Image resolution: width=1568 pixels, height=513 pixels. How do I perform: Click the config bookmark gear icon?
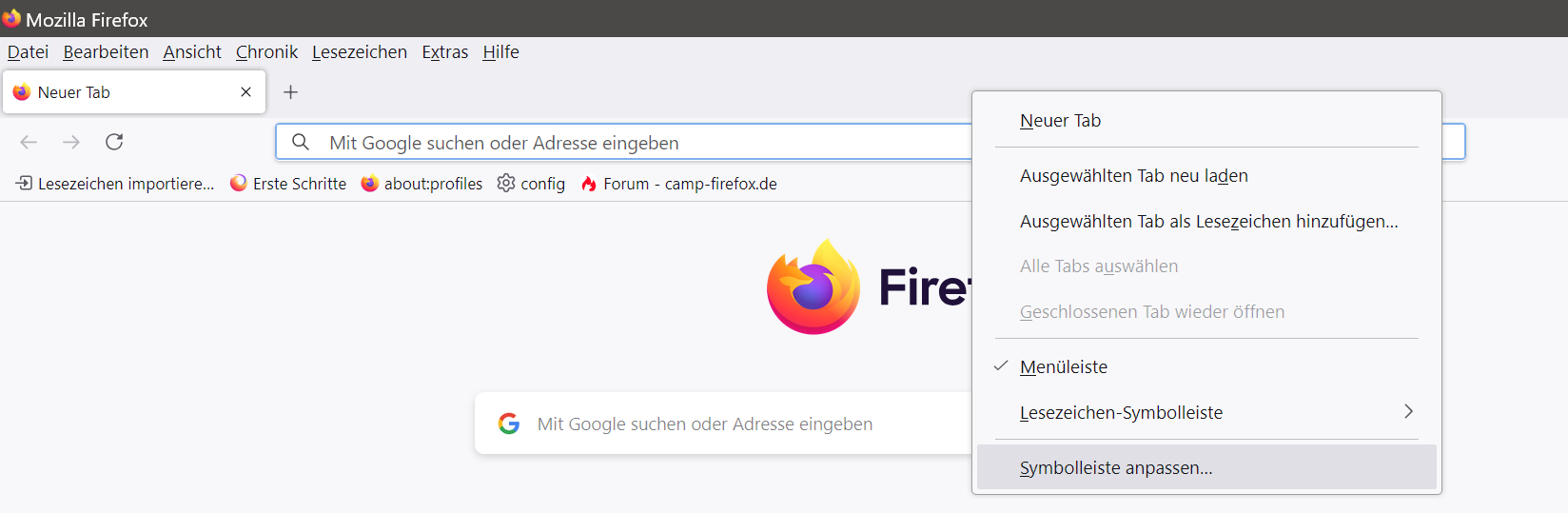click(506, 183)
